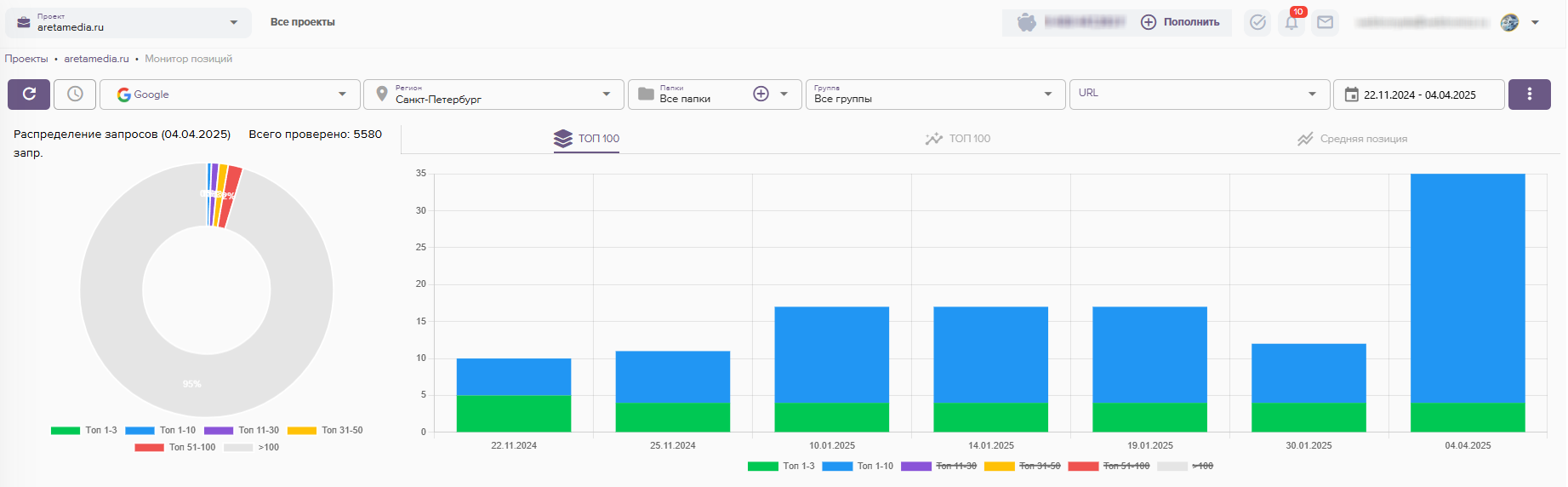Switch to the Средняя позиция tab

point(1352,139)
